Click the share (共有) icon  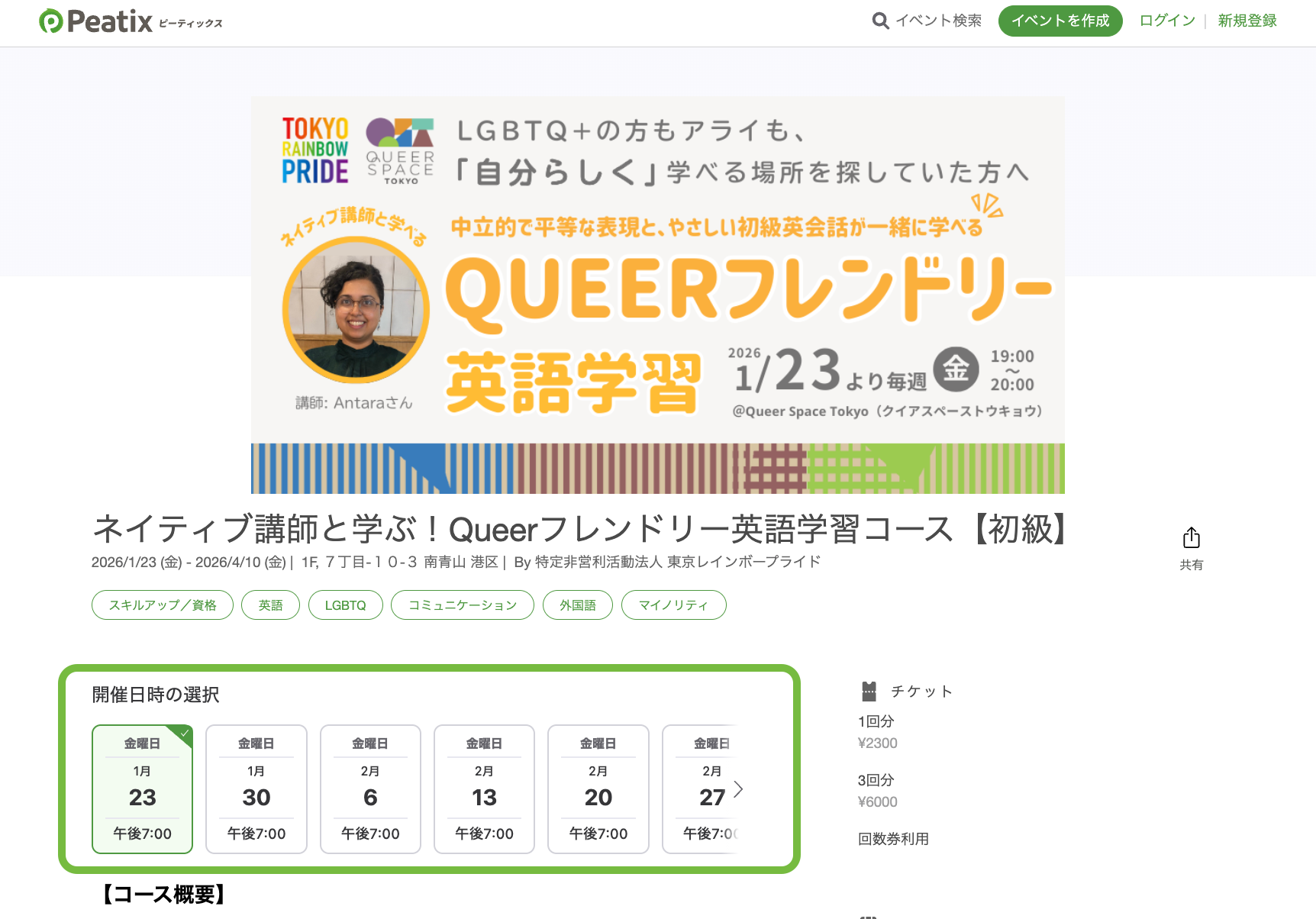tap(1191, 538)
